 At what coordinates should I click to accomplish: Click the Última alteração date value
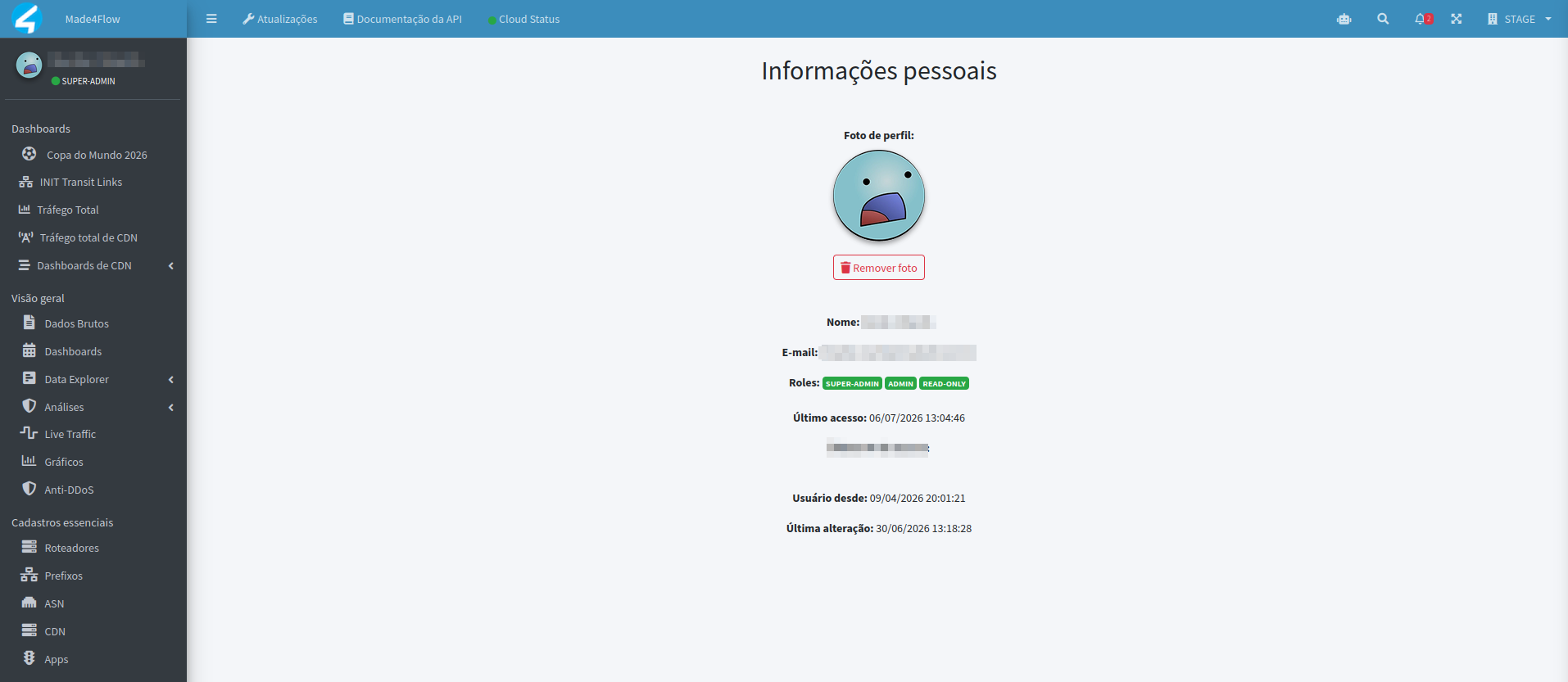pyautogui.click(x=924, y=528)
